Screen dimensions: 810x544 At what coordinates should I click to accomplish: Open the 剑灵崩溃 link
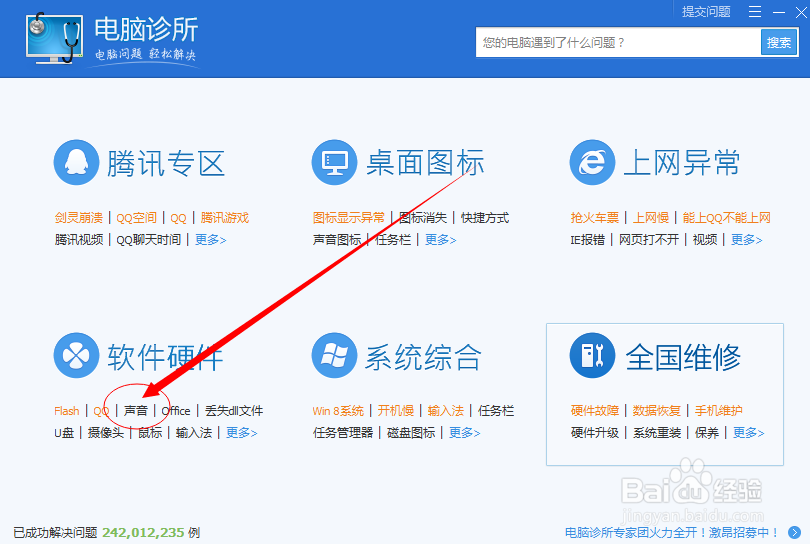point(79,218)
